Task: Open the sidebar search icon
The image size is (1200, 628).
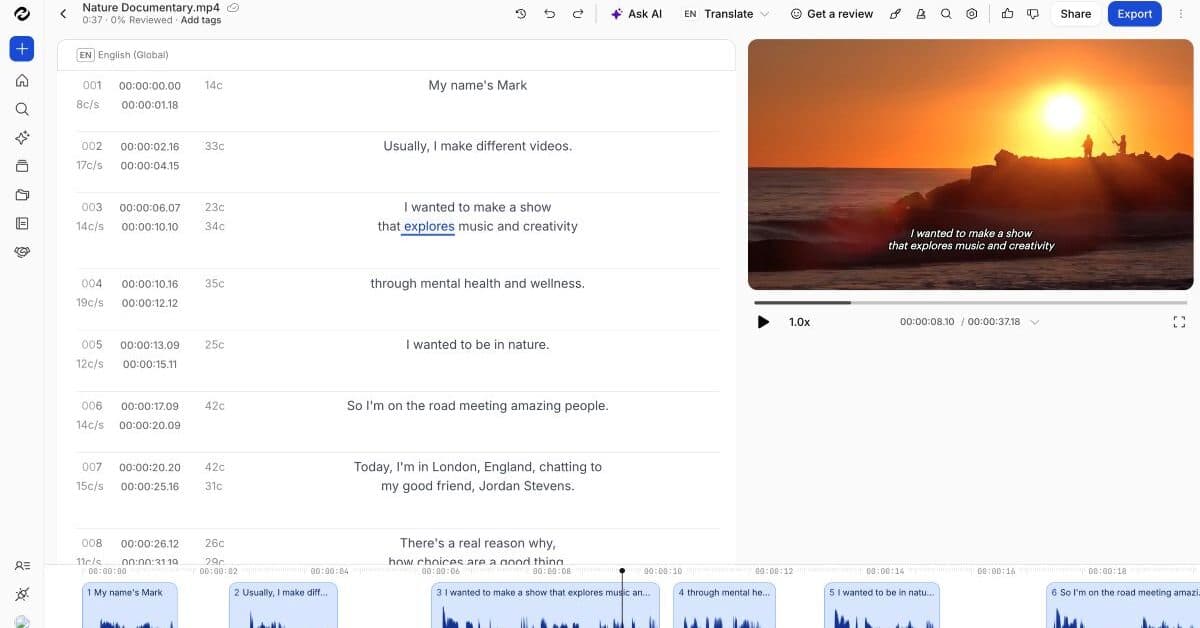Action: coord(22,109)
